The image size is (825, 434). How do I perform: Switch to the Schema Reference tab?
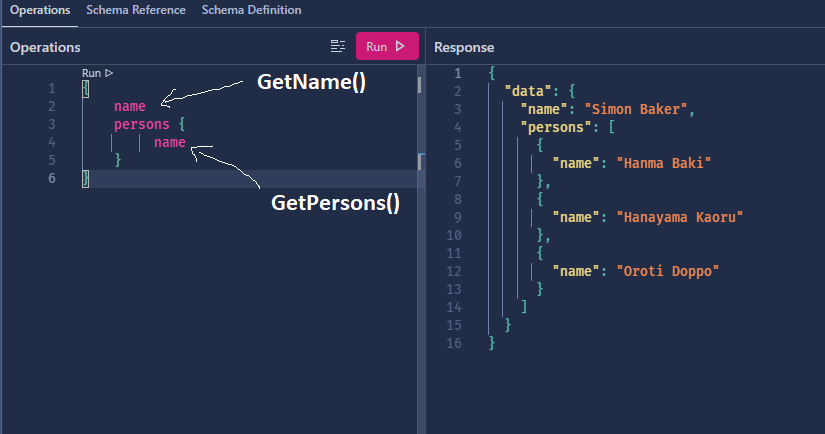136,10
